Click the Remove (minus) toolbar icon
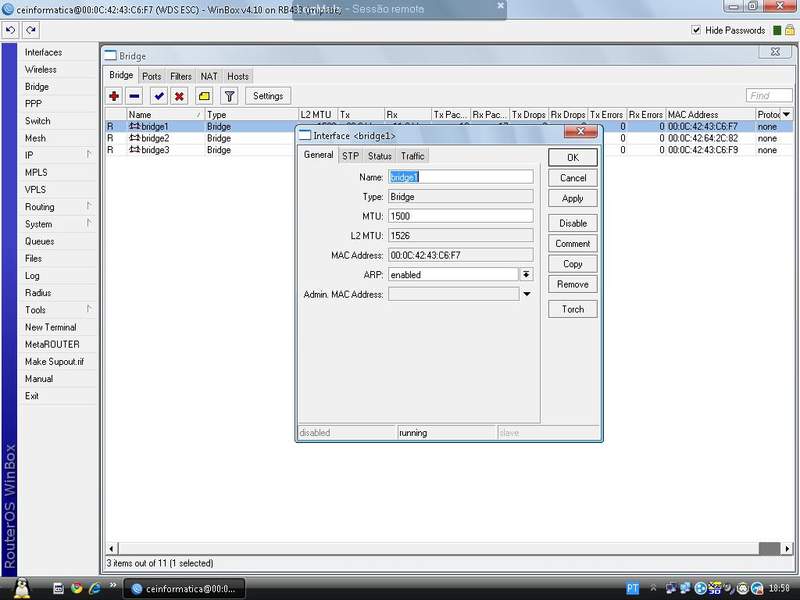This screenshot has width=800, height=600. 135,96
